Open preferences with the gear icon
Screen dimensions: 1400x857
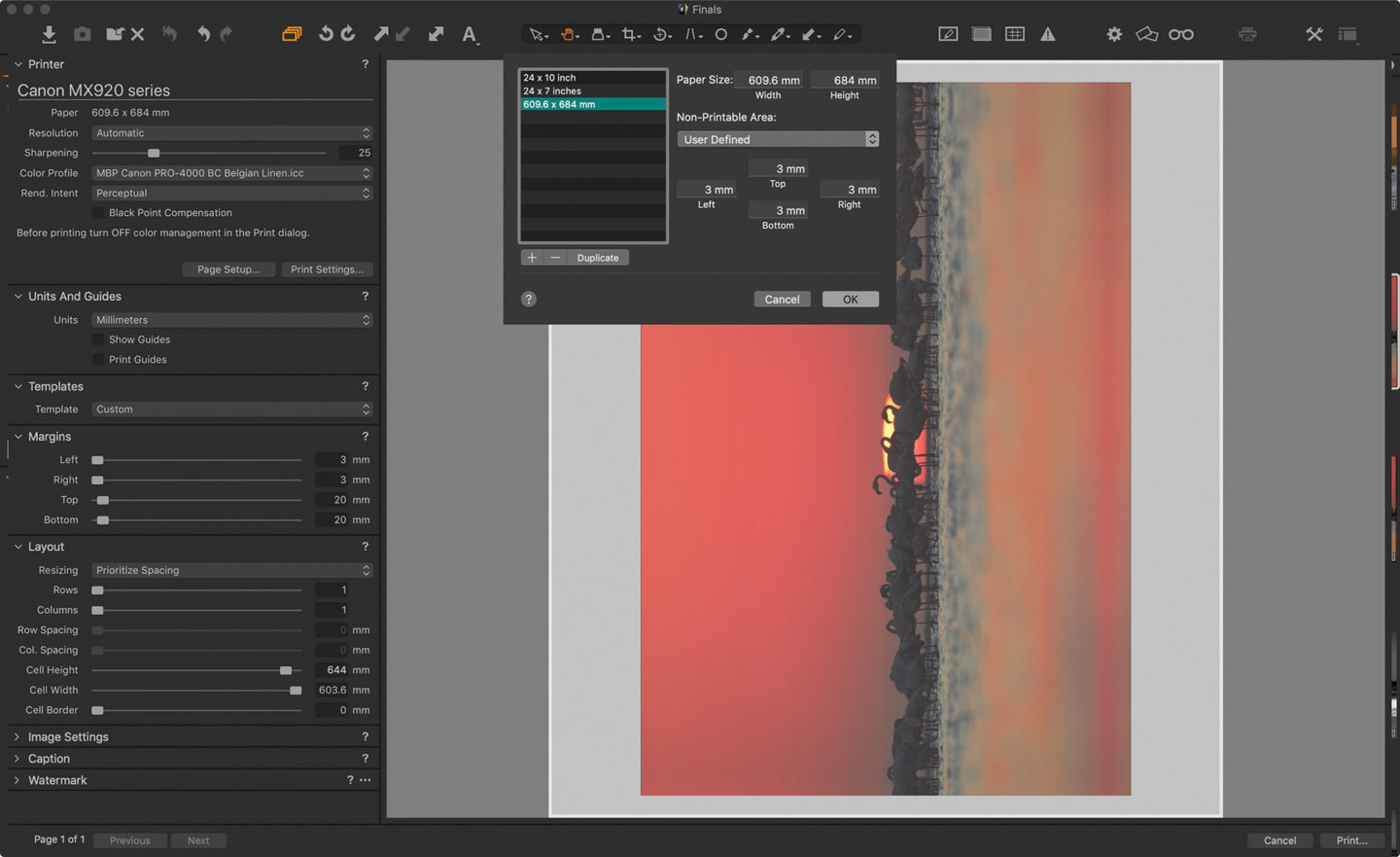[1114, 34]
